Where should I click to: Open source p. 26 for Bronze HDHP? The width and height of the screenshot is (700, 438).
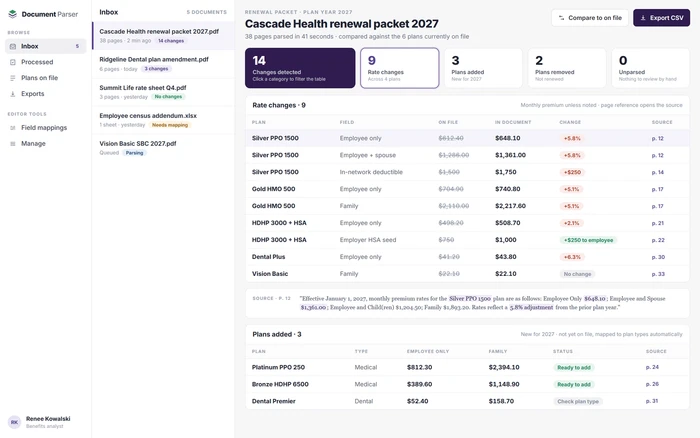[x=652, y=384]
